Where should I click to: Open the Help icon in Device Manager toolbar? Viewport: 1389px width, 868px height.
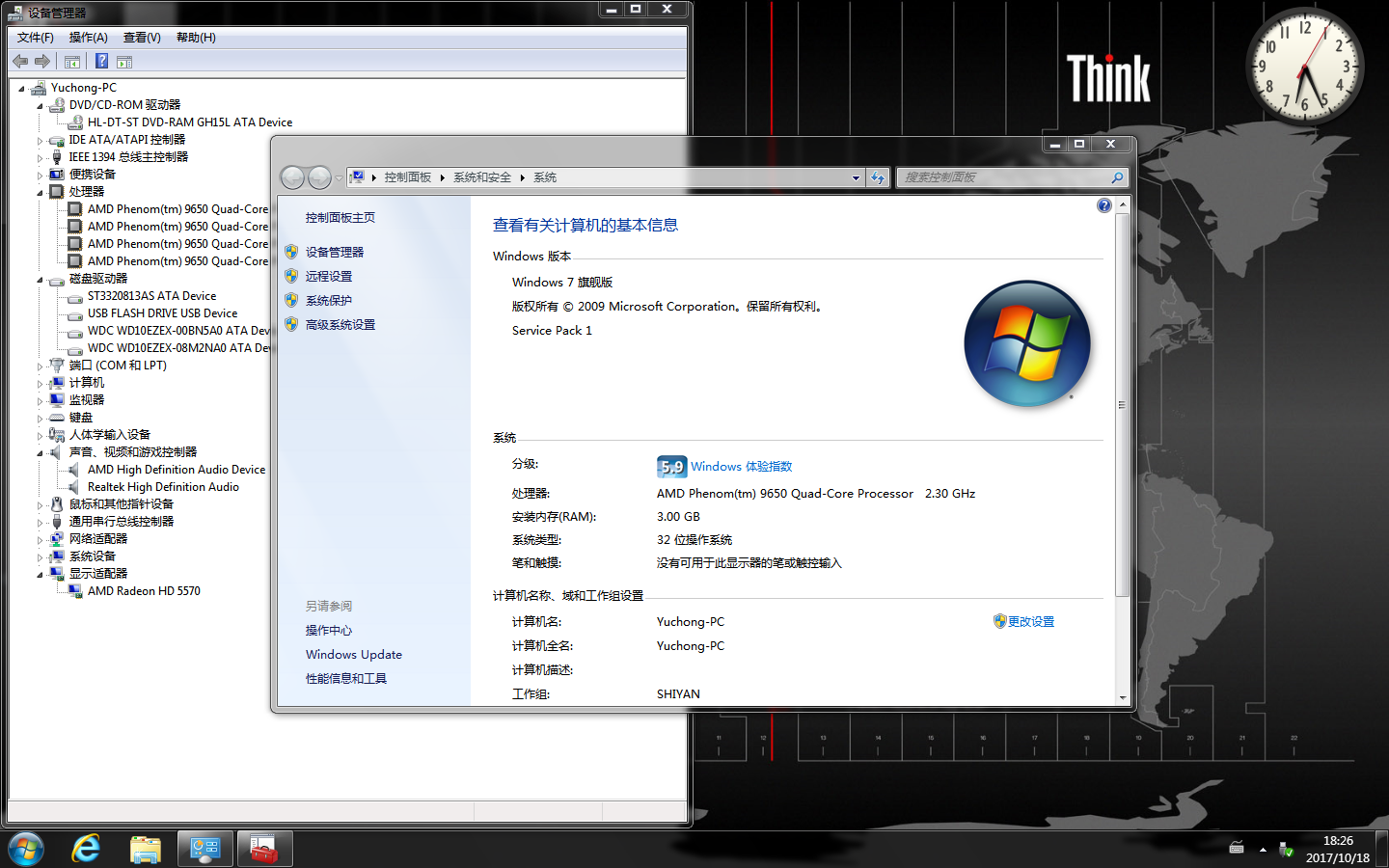pos(101,61)
